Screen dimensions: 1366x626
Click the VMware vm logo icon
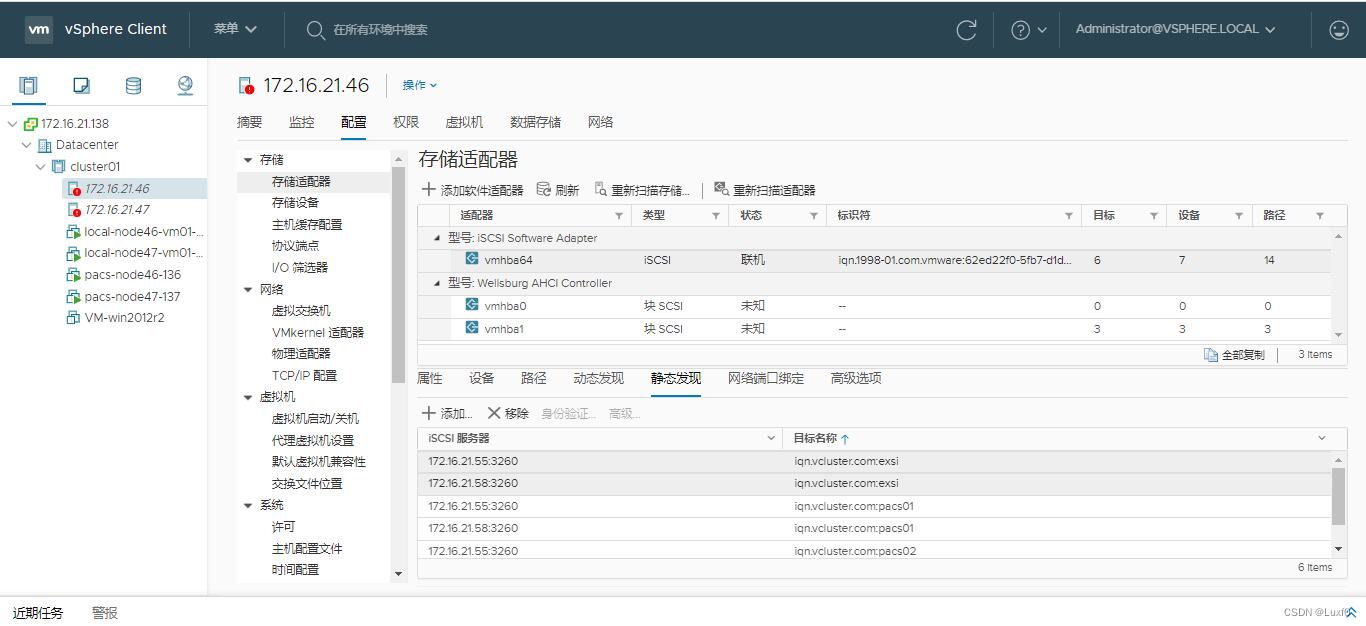pyautogui.click(x=39, y=29)
